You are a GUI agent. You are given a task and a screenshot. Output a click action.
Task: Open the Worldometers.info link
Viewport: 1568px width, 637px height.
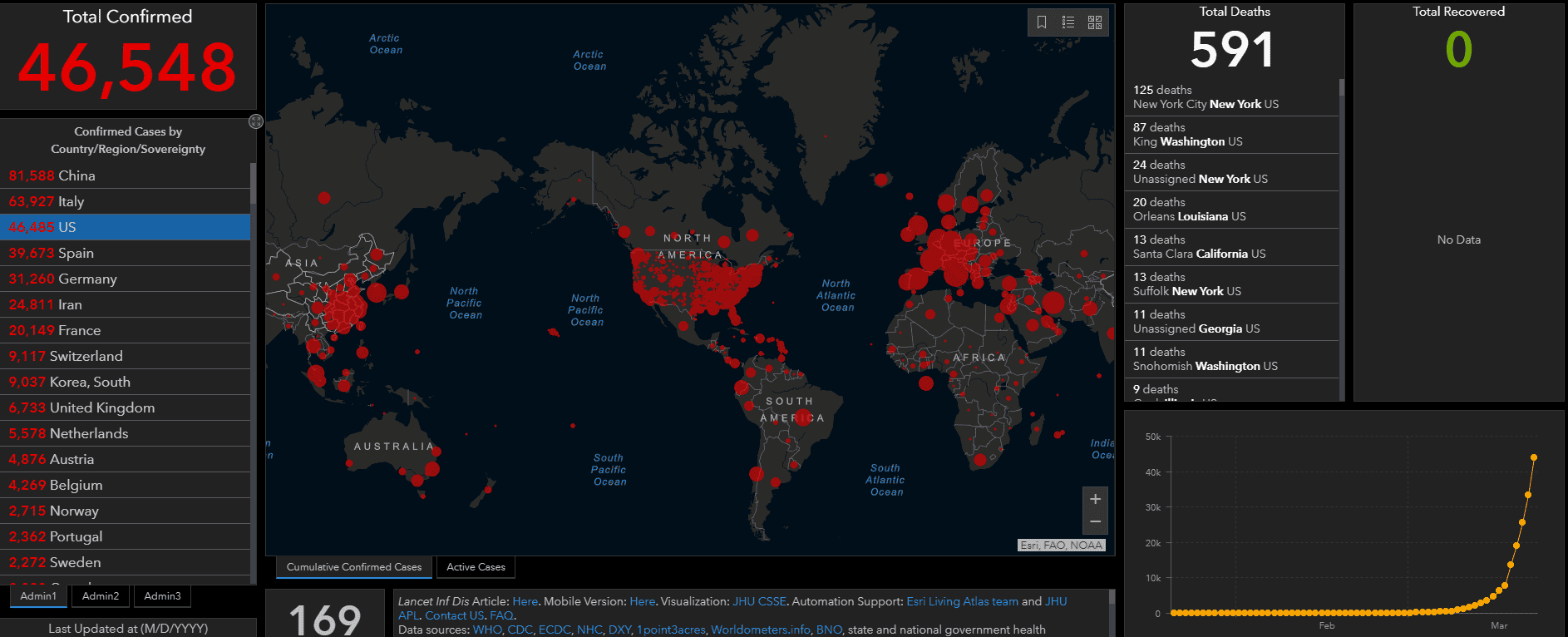point(761,630)
